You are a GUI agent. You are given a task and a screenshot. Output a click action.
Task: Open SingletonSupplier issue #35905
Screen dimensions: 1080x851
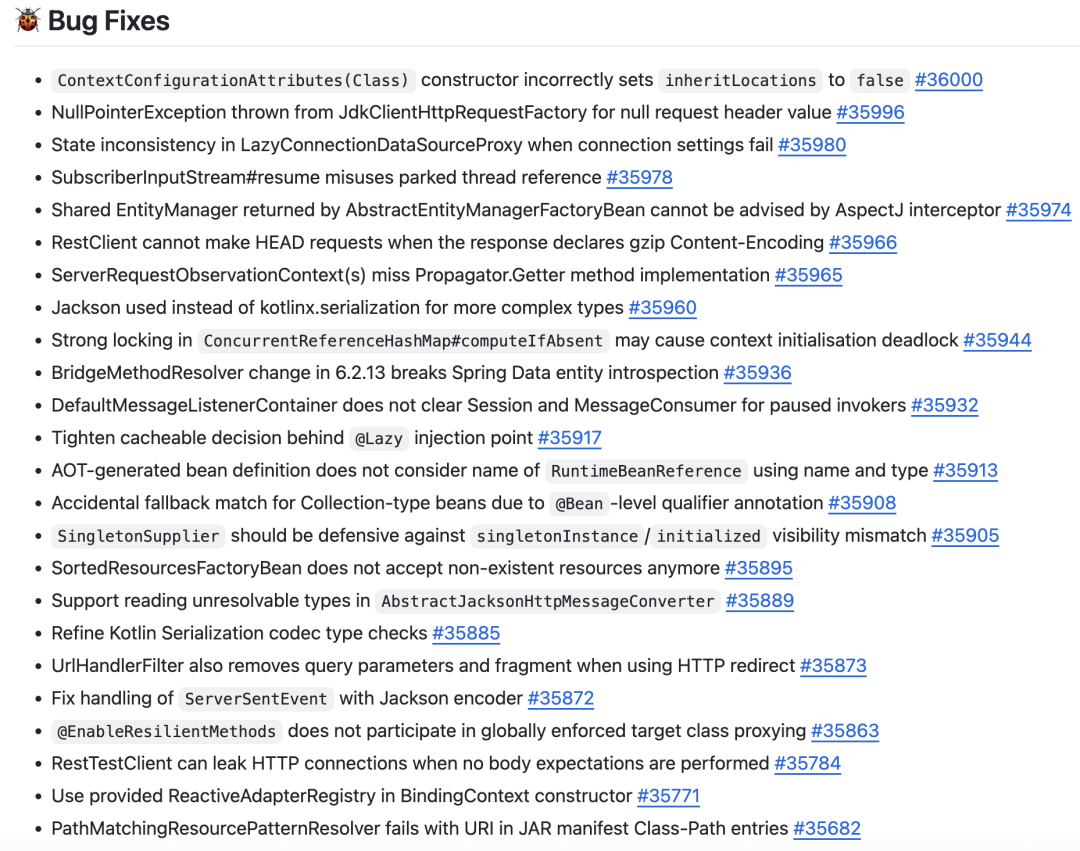coord(965,535)
